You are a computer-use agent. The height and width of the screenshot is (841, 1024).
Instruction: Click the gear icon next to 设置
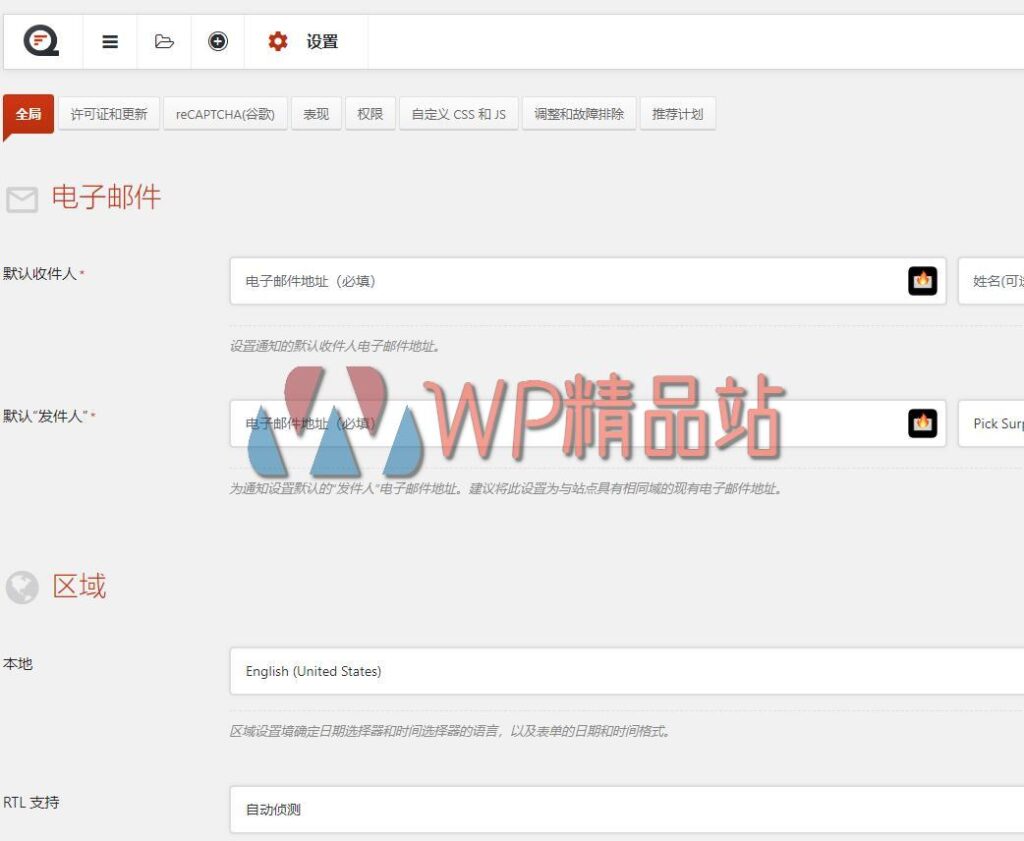[277, 41]
